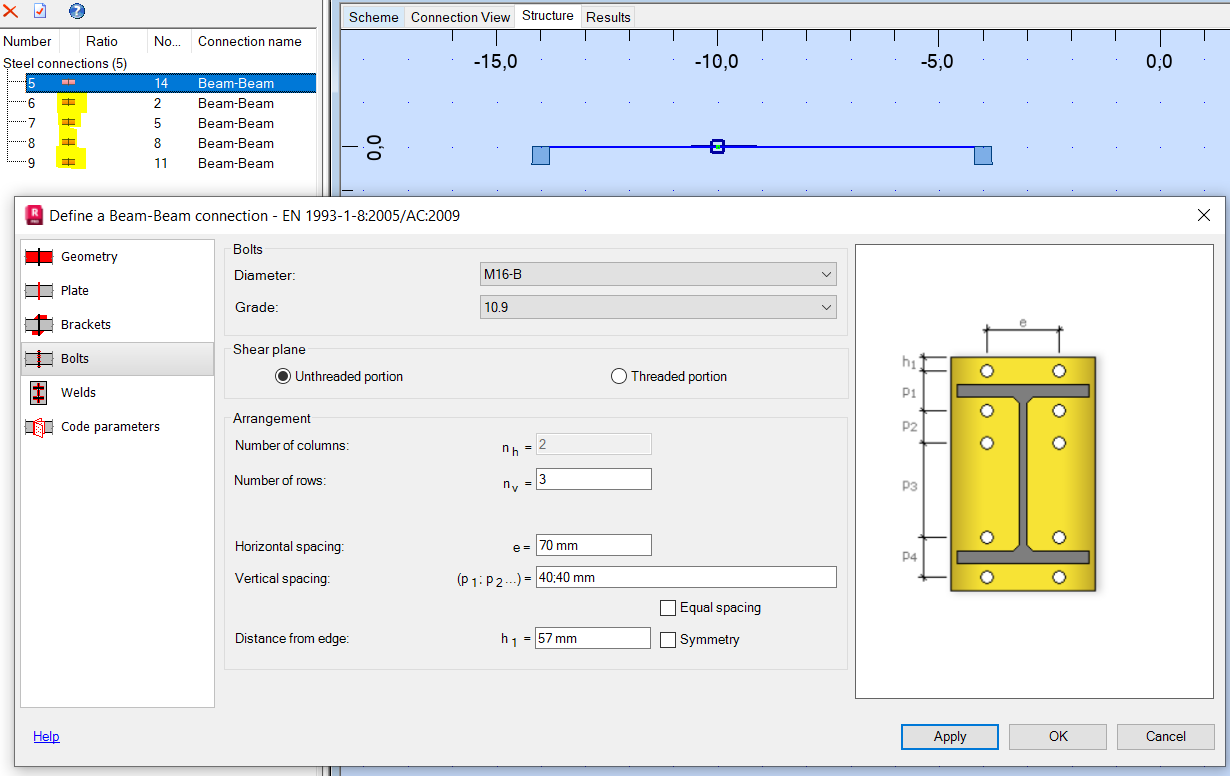Enable the Symmetry checkbox
This screenshot has height=776, width=1230.
pos(667,640)
